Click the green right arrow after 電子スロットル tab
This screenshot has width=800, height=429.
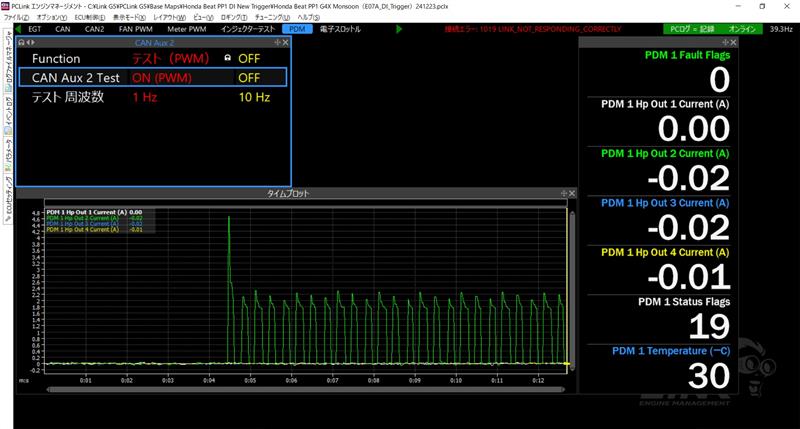coord(399,29)
